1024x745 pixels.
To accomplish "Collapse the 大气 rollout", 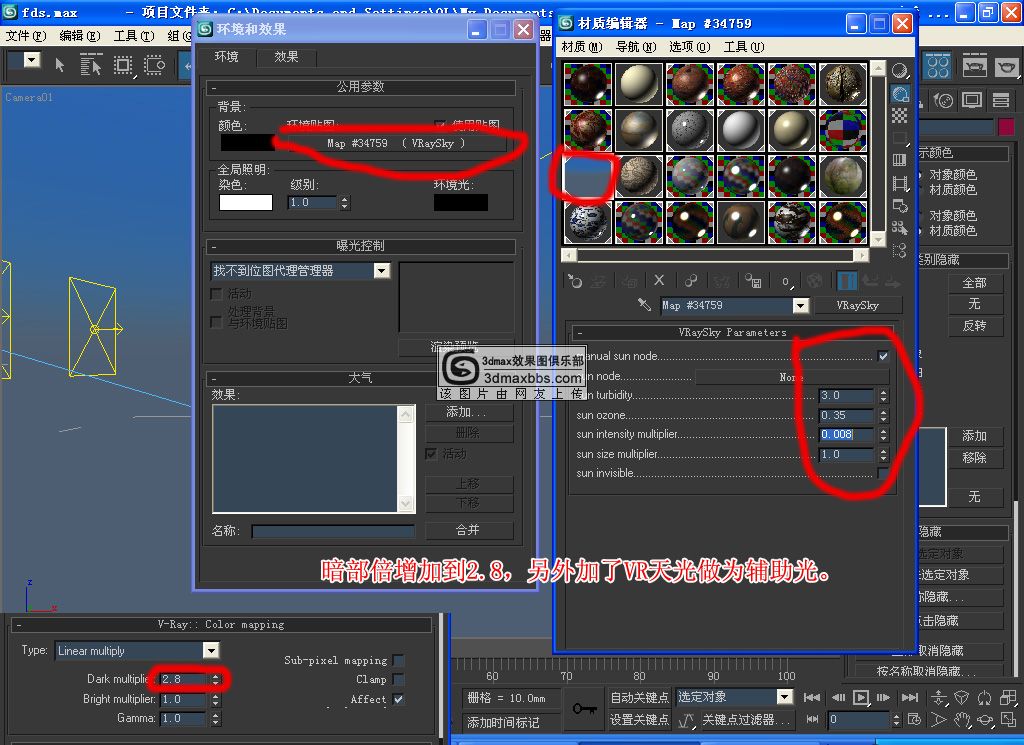I will click(x=360, y=378).
